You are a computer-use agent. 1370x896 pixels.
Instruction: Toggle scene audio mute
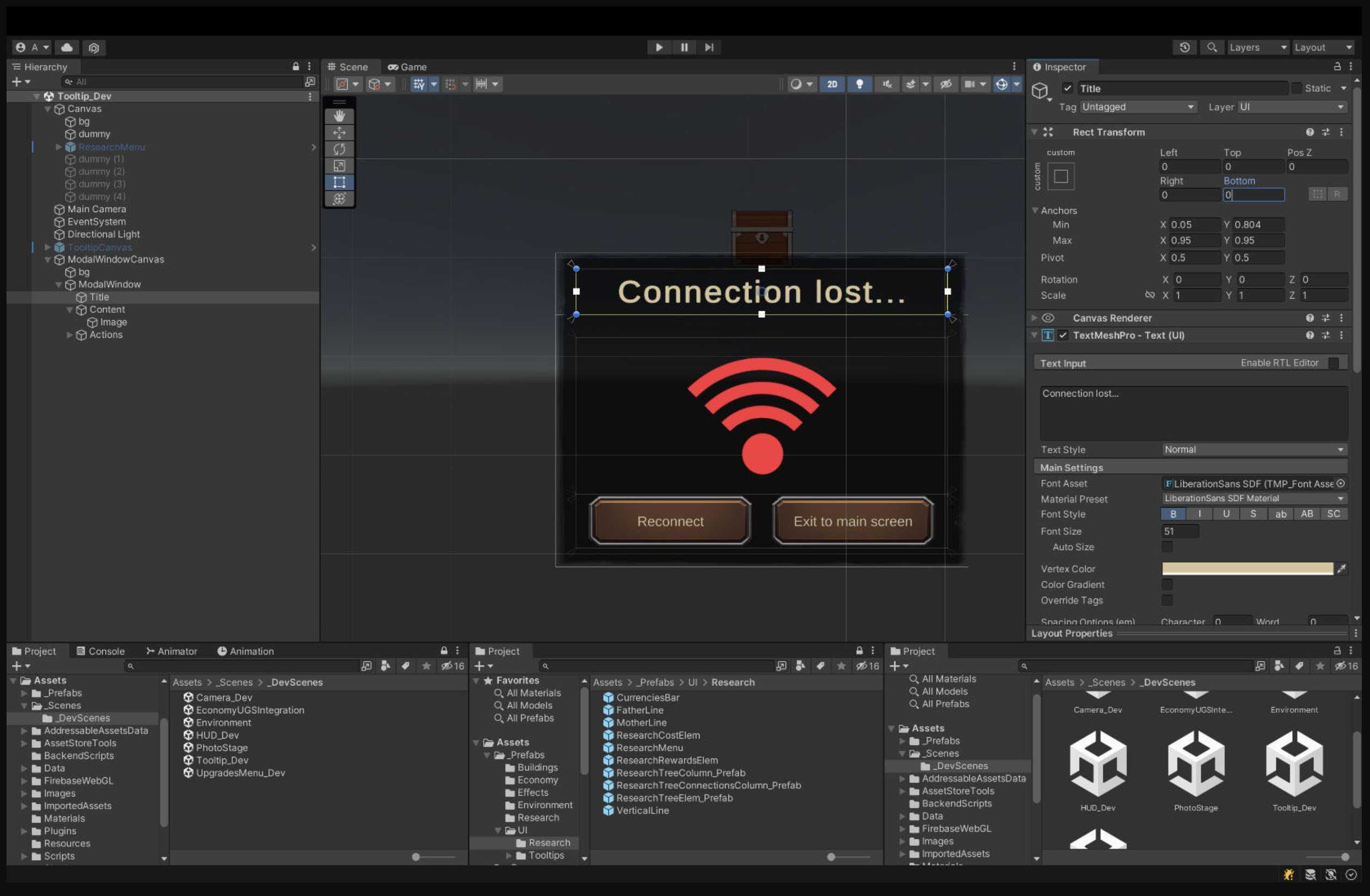coord(887,84)
